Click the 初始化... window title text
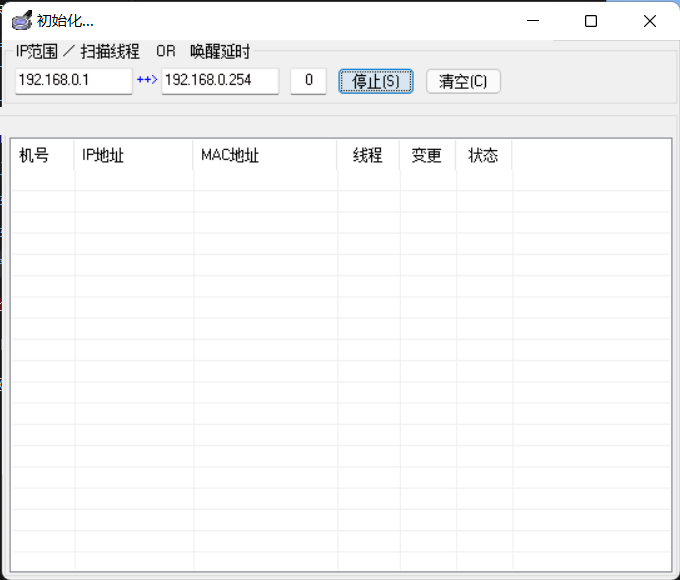This screenshot has width=680, height=580. [65, 21]
